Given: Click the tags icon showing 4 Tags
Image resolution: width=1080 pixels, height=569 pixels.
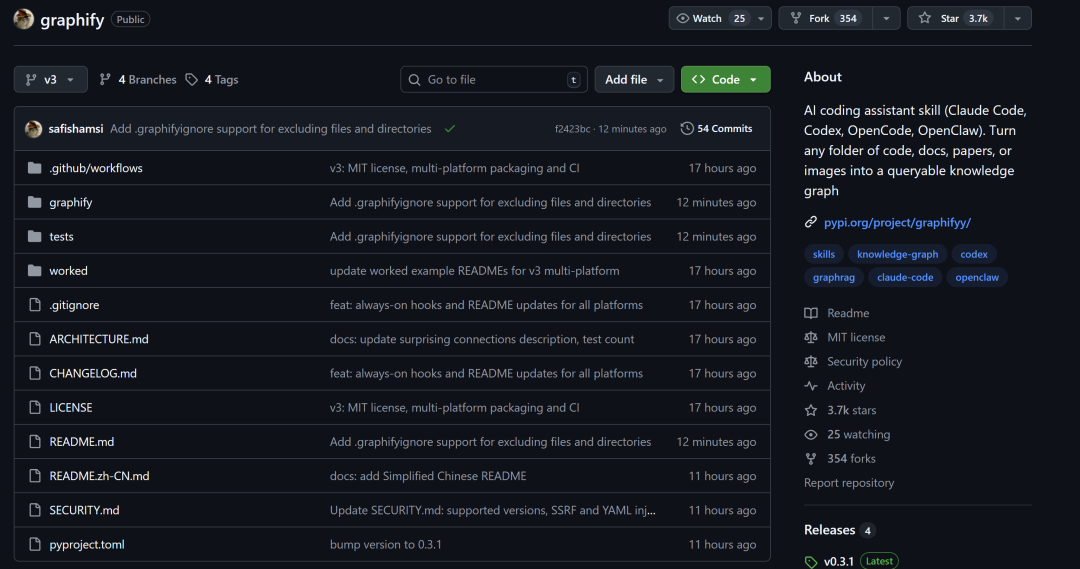Looking at the screenshot, I should pyautogui.click(x=192, y=80).
